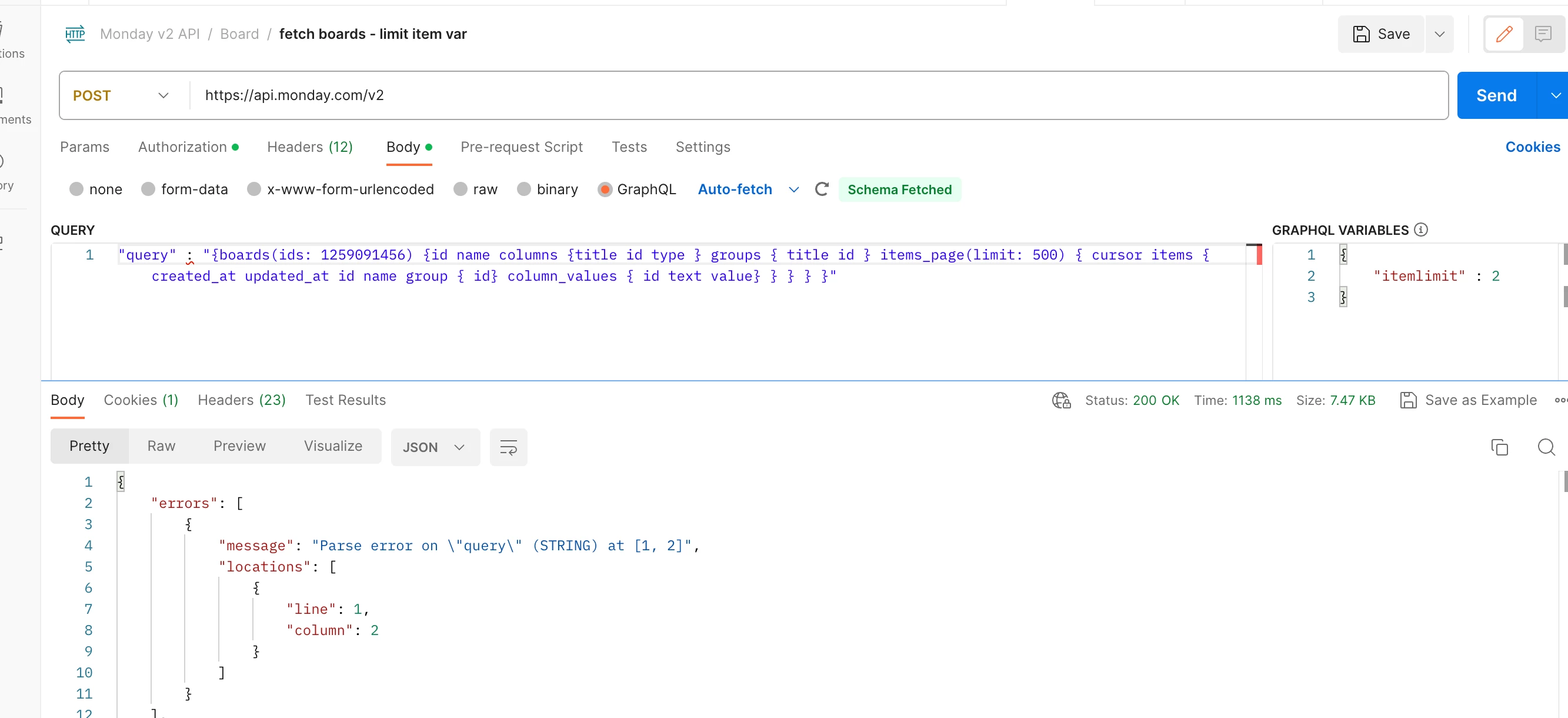Open the response Headers (23) tab
The height and width of the screenshot is (718, 1568).
242,400
